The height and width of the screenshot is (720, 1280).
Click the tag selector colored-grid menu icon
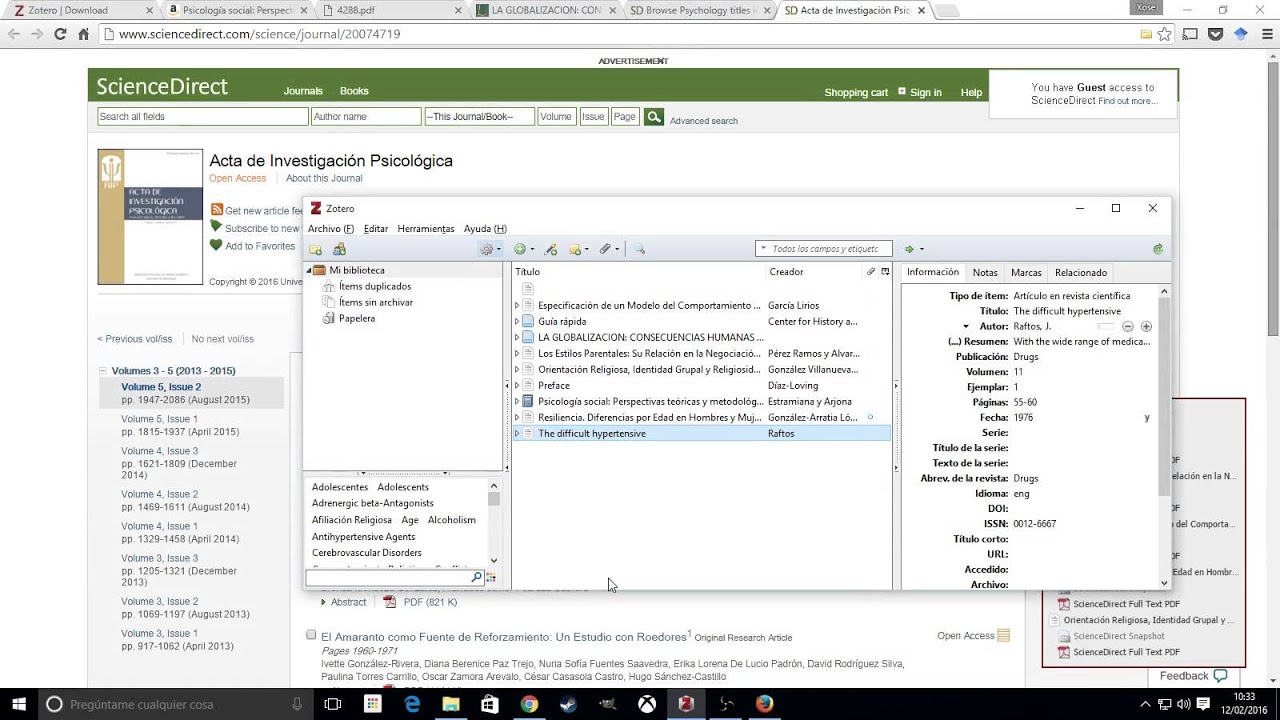point(491,578)
